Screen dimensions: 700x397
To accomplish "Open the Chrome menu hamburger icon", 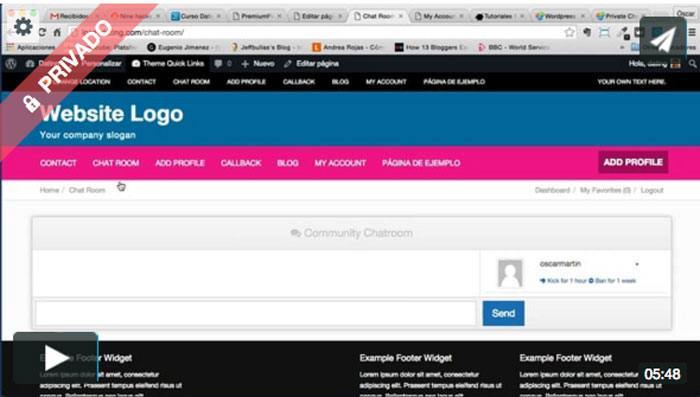I will [x=692, y=32].
